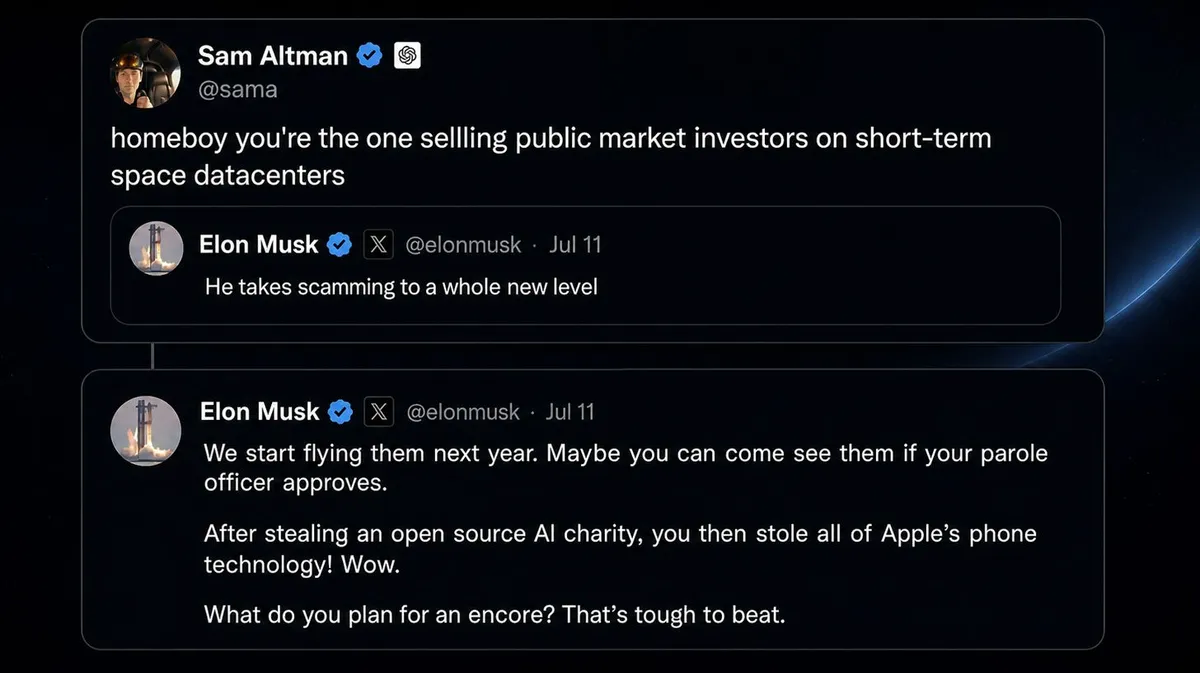
Task: Open @elonmusk handle in quoted tweet
Action: point(463,245)
